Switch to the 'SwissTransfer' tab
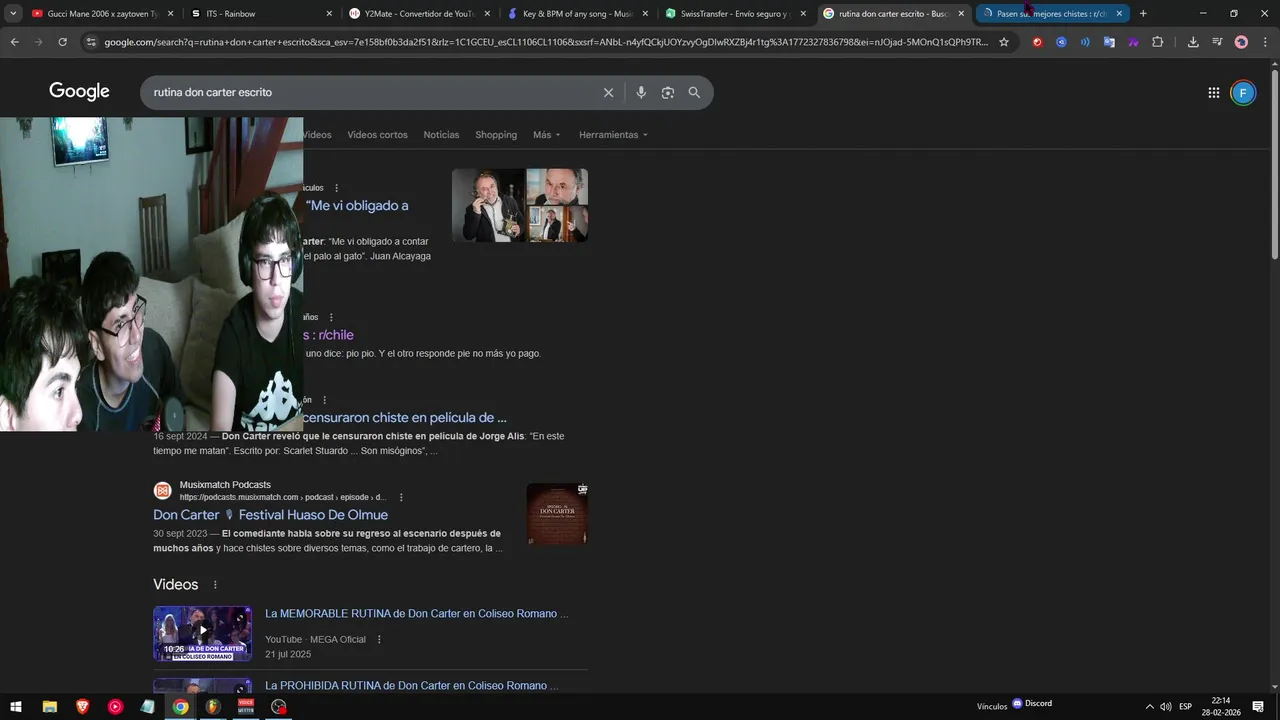Screen dimensions: 1280x720 click(x=737, y=14)
